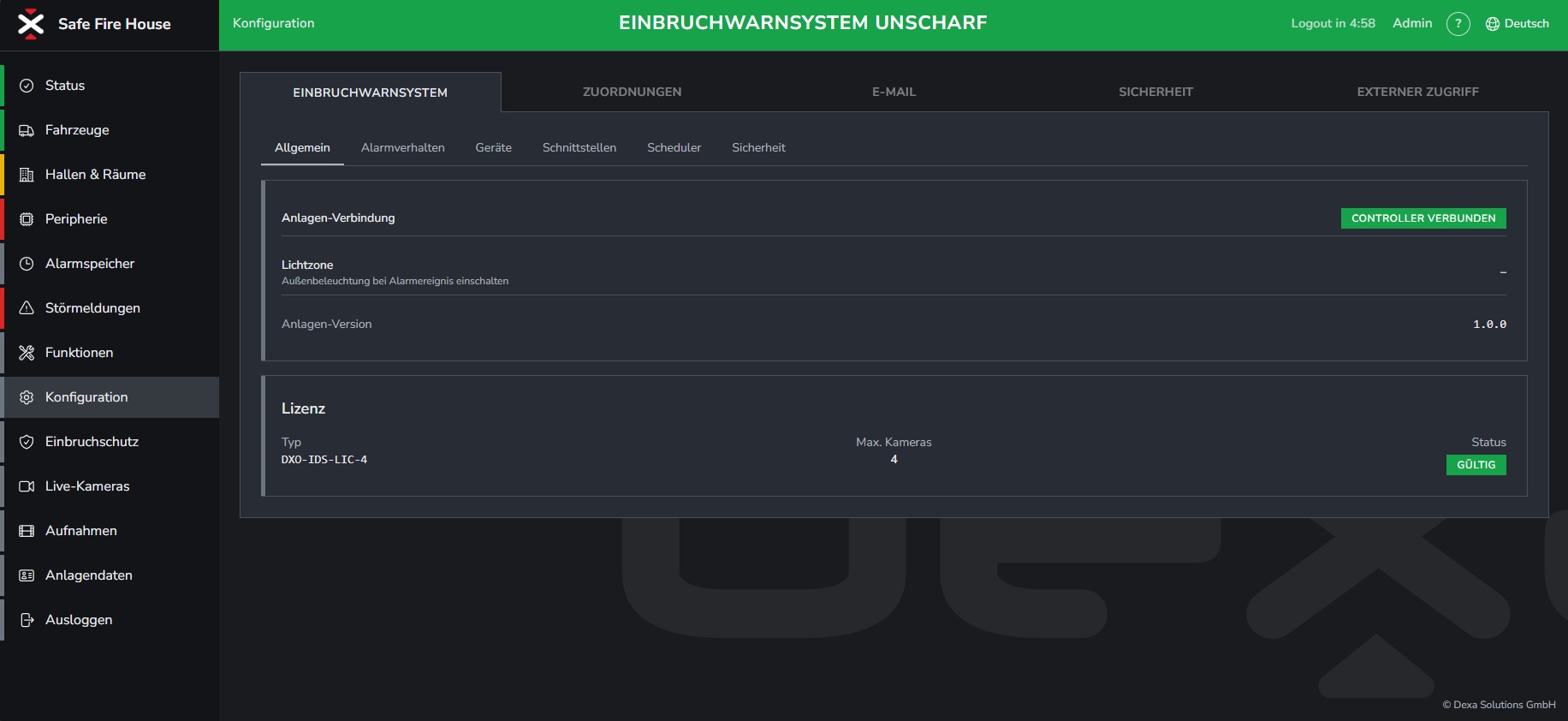The width and height of the screenshot is (1568, 721).
Task: Click the CONTROLLER VERBUNDEN status badge
Action: 1423,218
